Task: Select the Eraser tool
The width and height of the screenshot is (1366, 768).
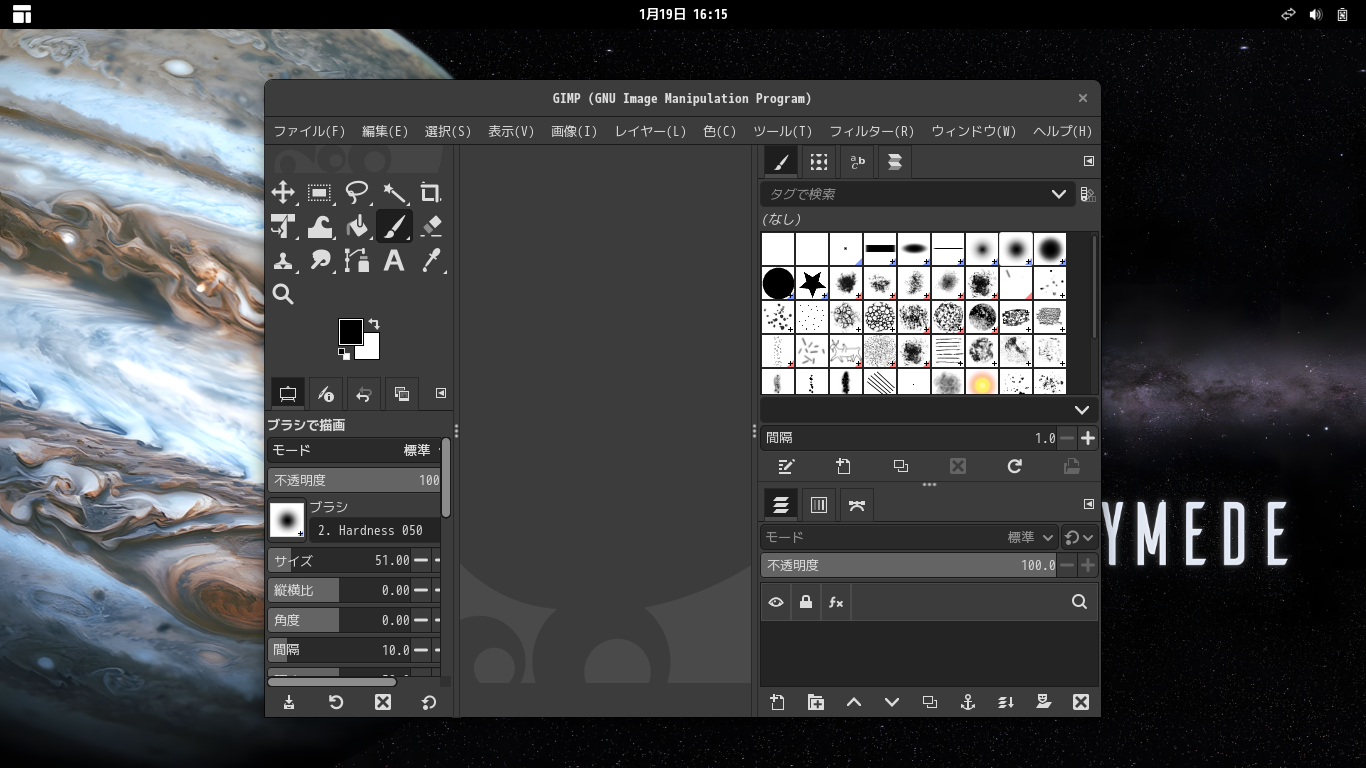Action: 431,227
